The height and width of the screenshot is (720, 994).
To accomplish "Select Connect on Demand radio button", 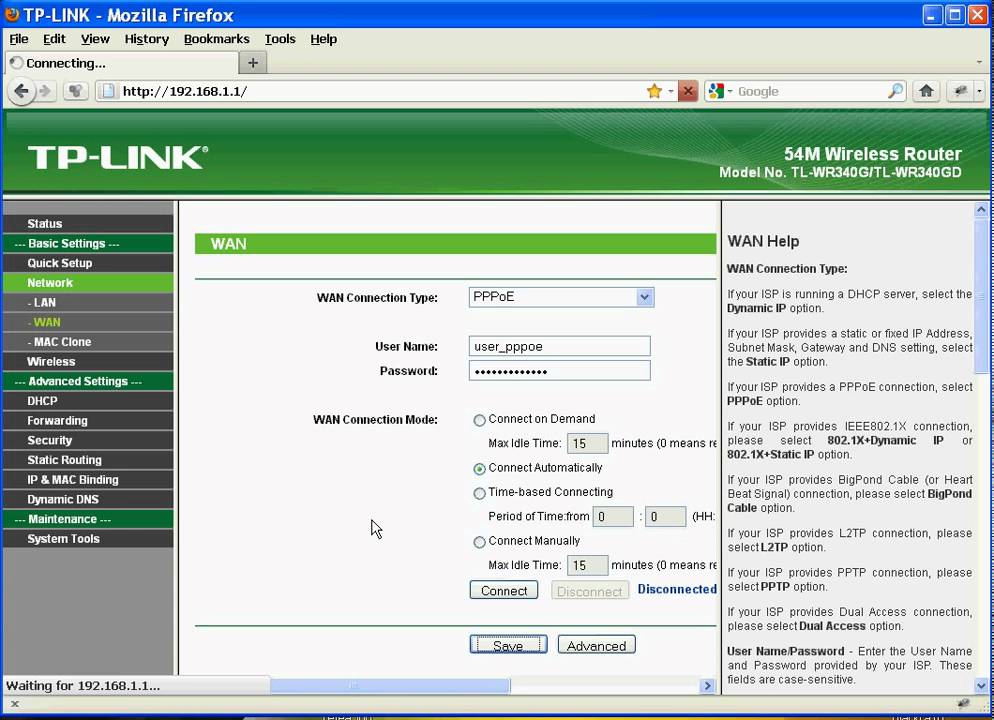I will [x=480, y=420].
